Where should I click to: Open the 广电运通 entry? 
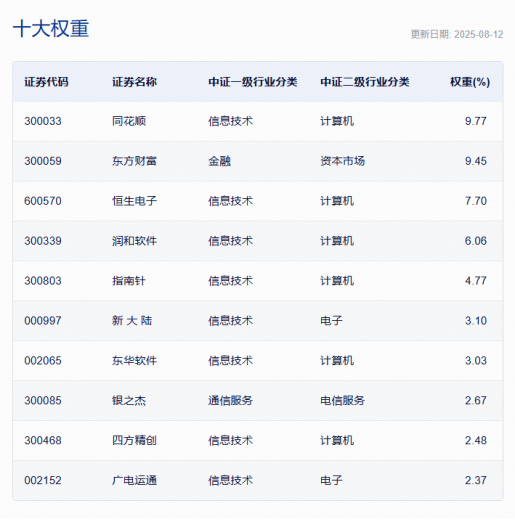(134, 480)
